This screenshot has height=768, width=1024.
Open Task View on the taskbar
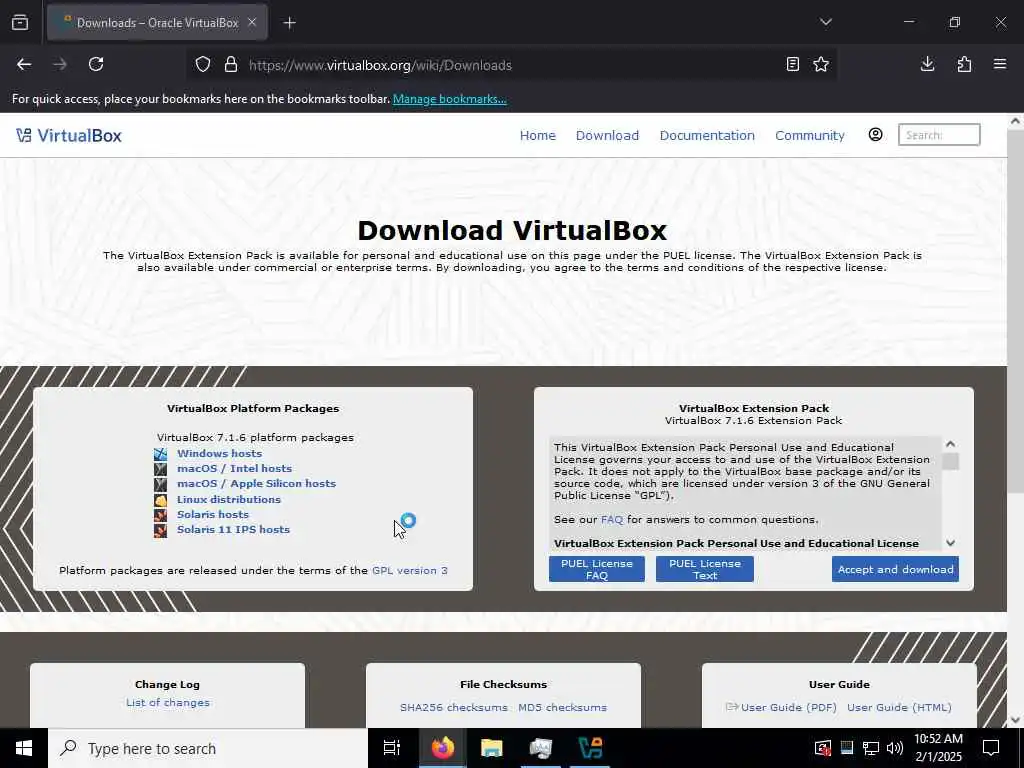click(392, 748)
